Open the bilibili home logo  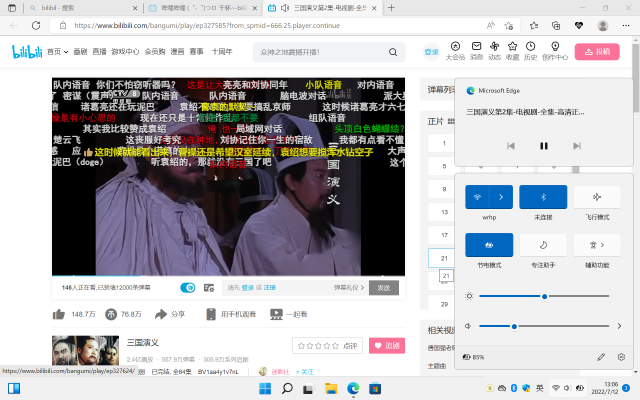click(x=27, y=51)
